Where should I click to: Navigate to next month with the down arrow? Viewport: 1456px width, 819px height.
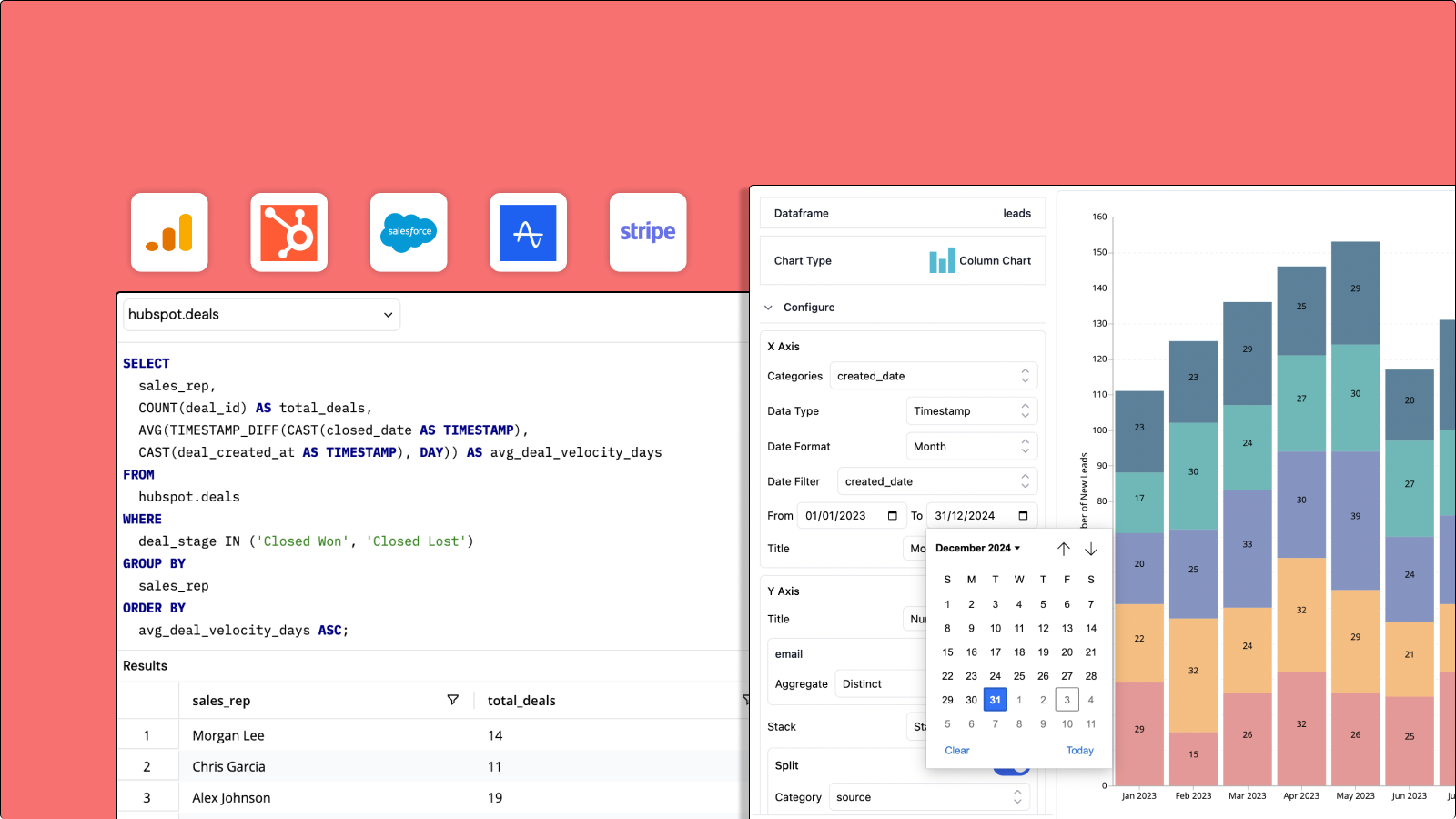click(x=1090, y=548)
